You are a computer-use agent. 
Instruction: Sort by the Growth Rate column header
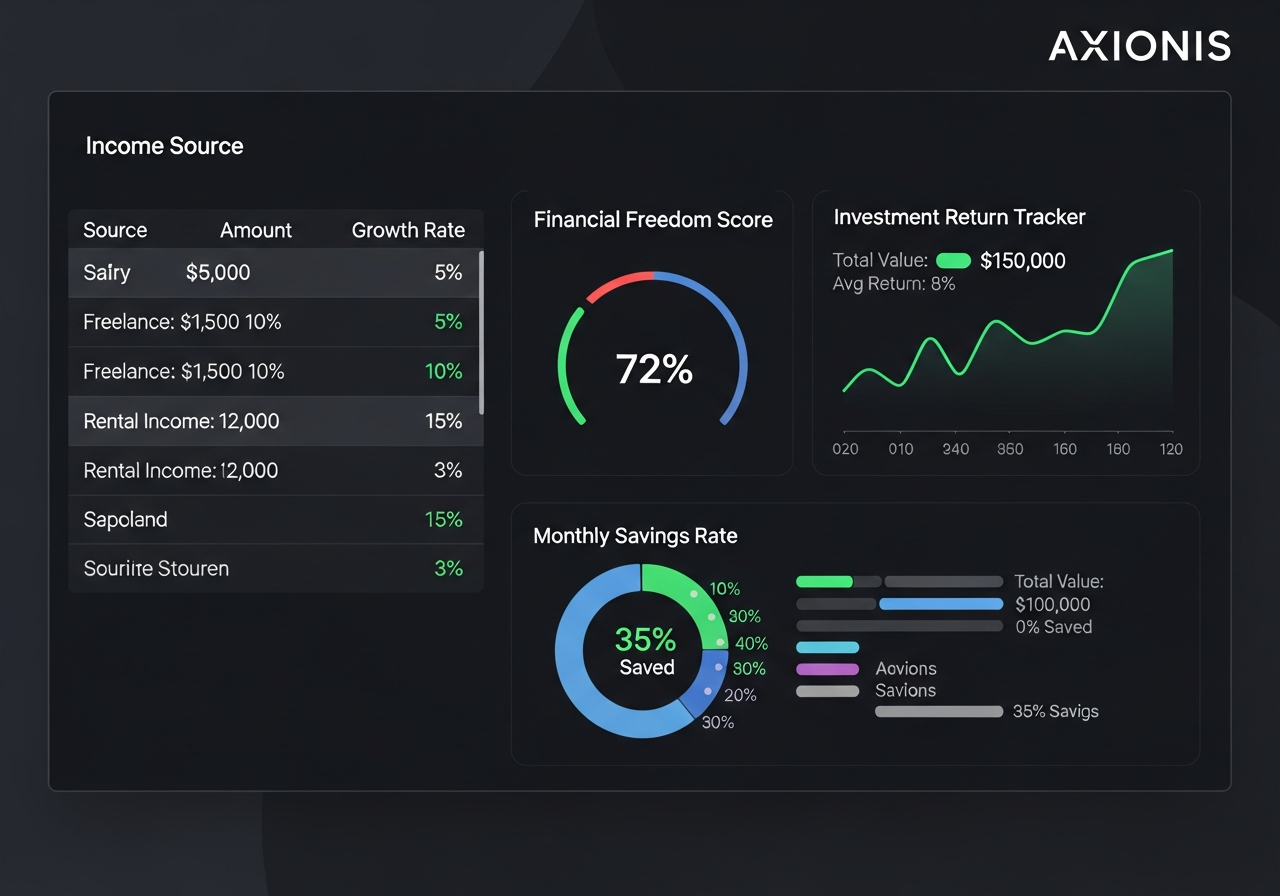pos(408,230)
